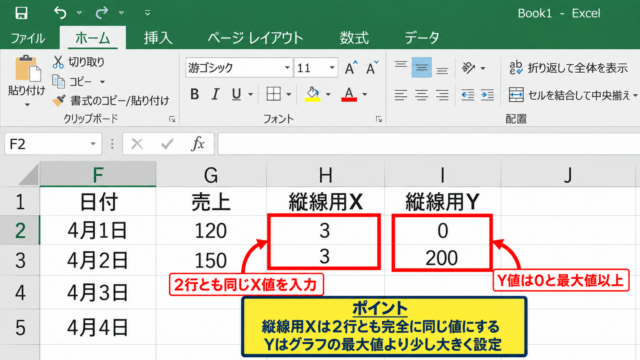Open the fill color dropdown arrow

328,95
